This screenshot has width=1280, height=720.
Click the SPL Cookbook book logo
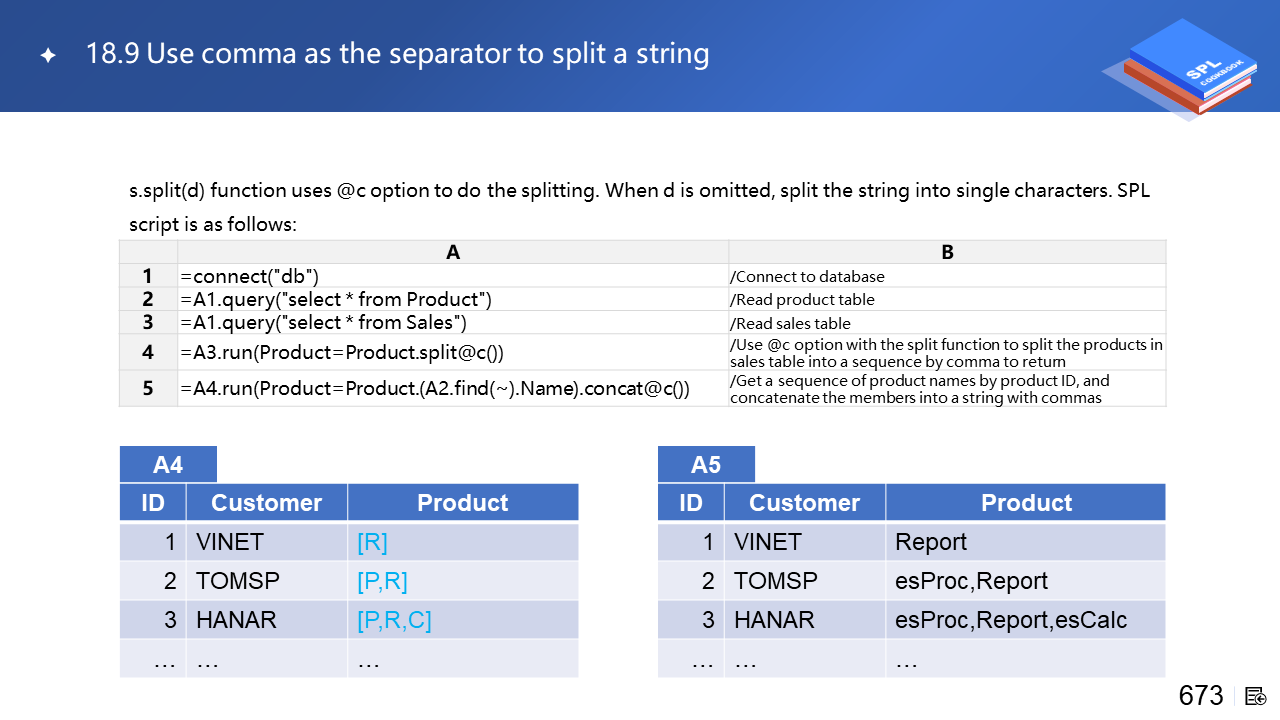tap(1182, 69)
